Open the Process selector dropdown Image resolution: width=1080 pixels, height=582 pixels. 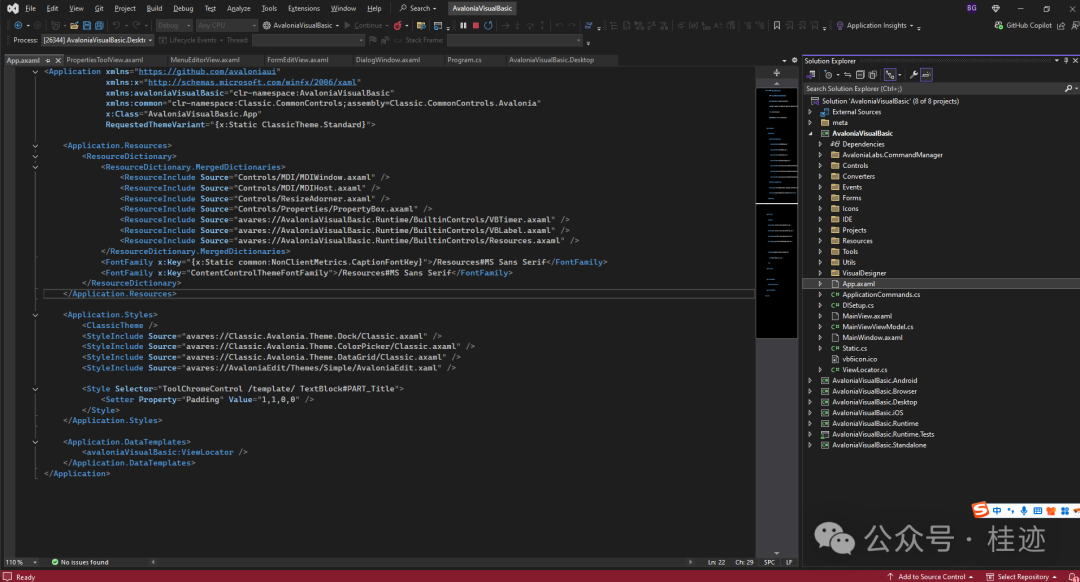(x=97, y=40)
